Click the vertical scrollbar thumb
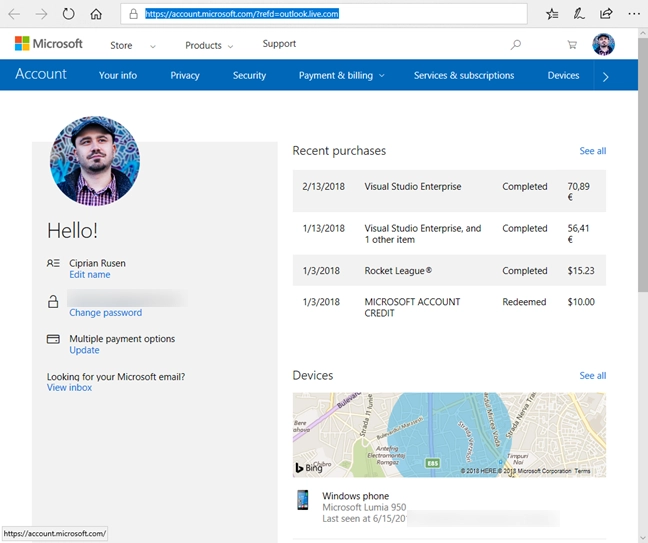 (643, 165)
